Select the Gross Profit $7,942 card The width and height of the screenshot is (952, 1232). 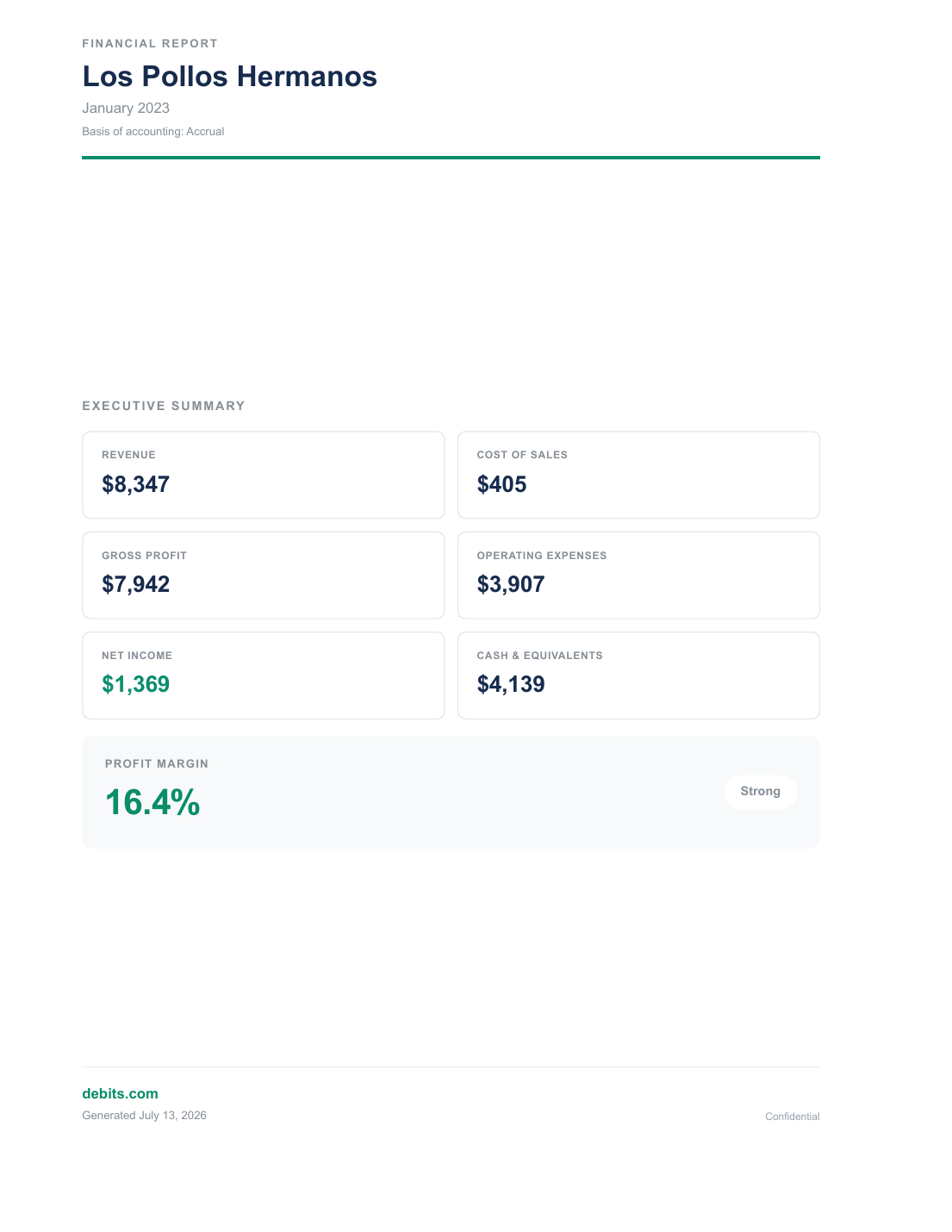pyautogui.click(x=264, y=575)
